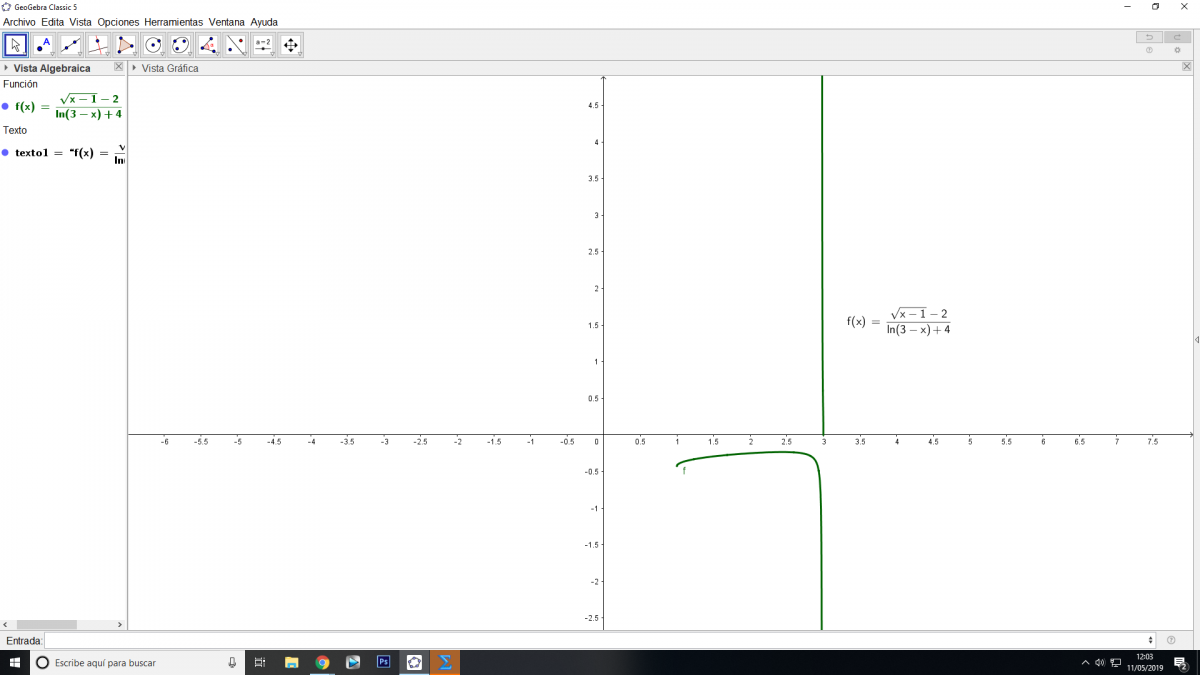
Task: Toggle visibility of function f(x)
Action: click(5, 106)
